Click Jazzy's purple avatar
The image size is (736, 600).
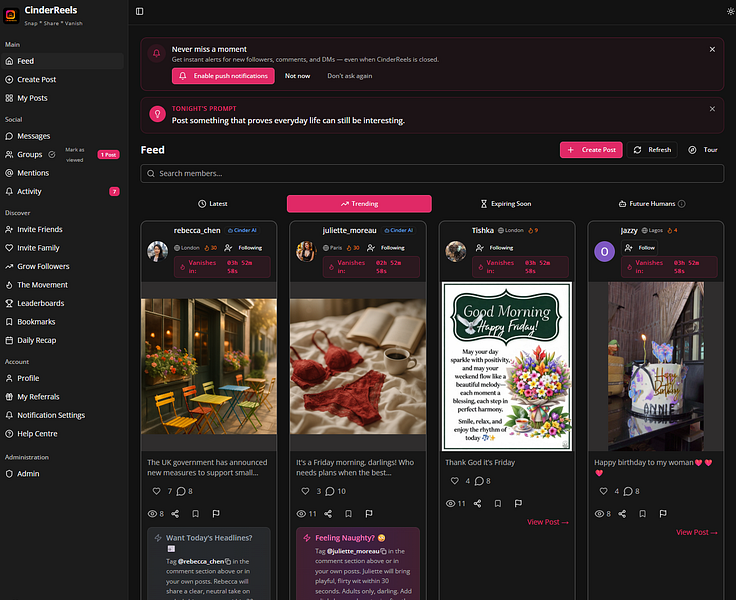point(604,252)
